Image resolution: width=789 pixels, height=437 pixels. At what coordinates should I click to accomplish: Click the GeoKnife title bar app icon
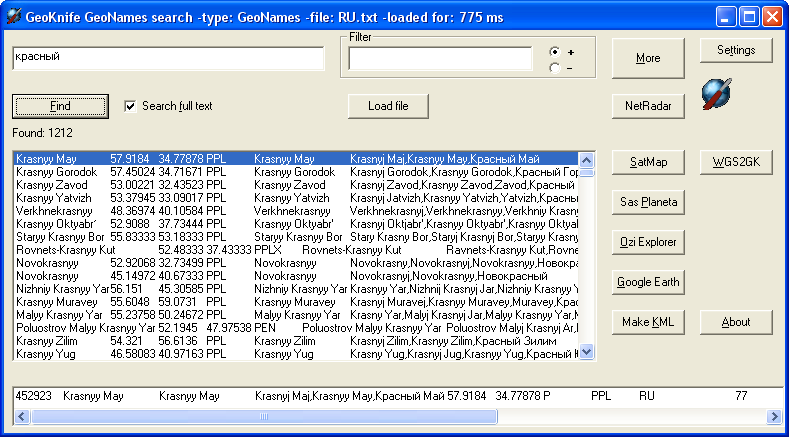[x=15, y=16]
